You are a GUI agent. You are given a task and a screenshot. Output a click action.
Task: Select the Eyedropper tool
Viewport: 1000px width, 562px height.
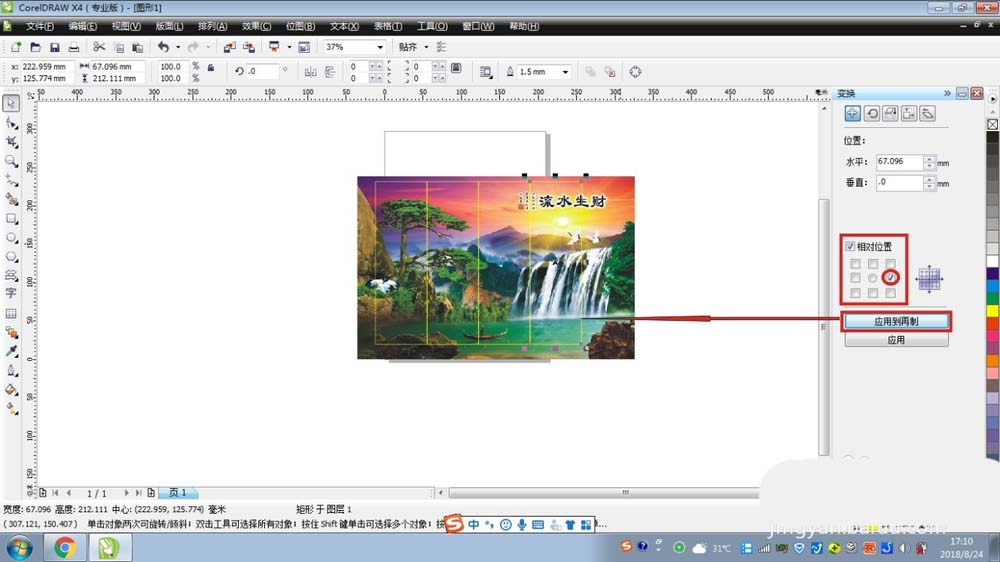click(11, 351)
